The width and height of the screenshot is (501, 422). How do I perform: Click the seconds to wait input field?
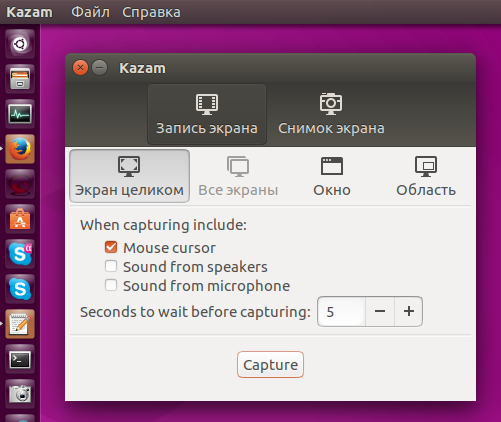click(x=341, y=311)
